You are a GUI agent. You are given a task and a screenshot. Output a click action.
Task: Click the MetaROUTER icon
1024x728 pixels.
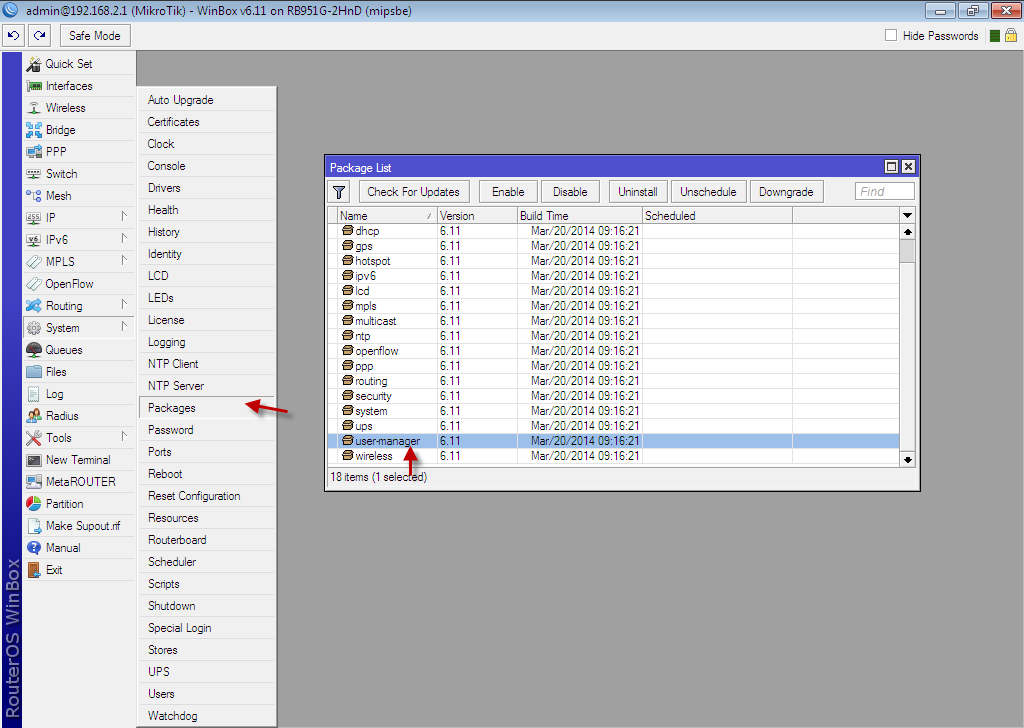click(33, 482)
